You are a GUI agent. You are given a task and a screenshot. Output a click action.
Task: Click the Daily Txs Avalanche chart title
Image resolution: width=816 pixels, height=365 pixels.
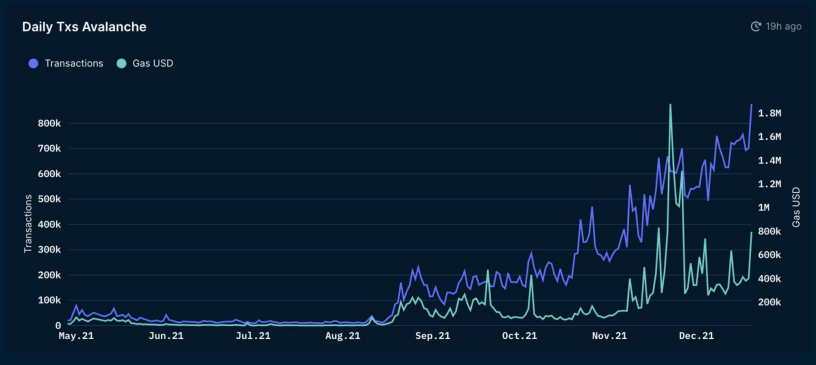84,27
